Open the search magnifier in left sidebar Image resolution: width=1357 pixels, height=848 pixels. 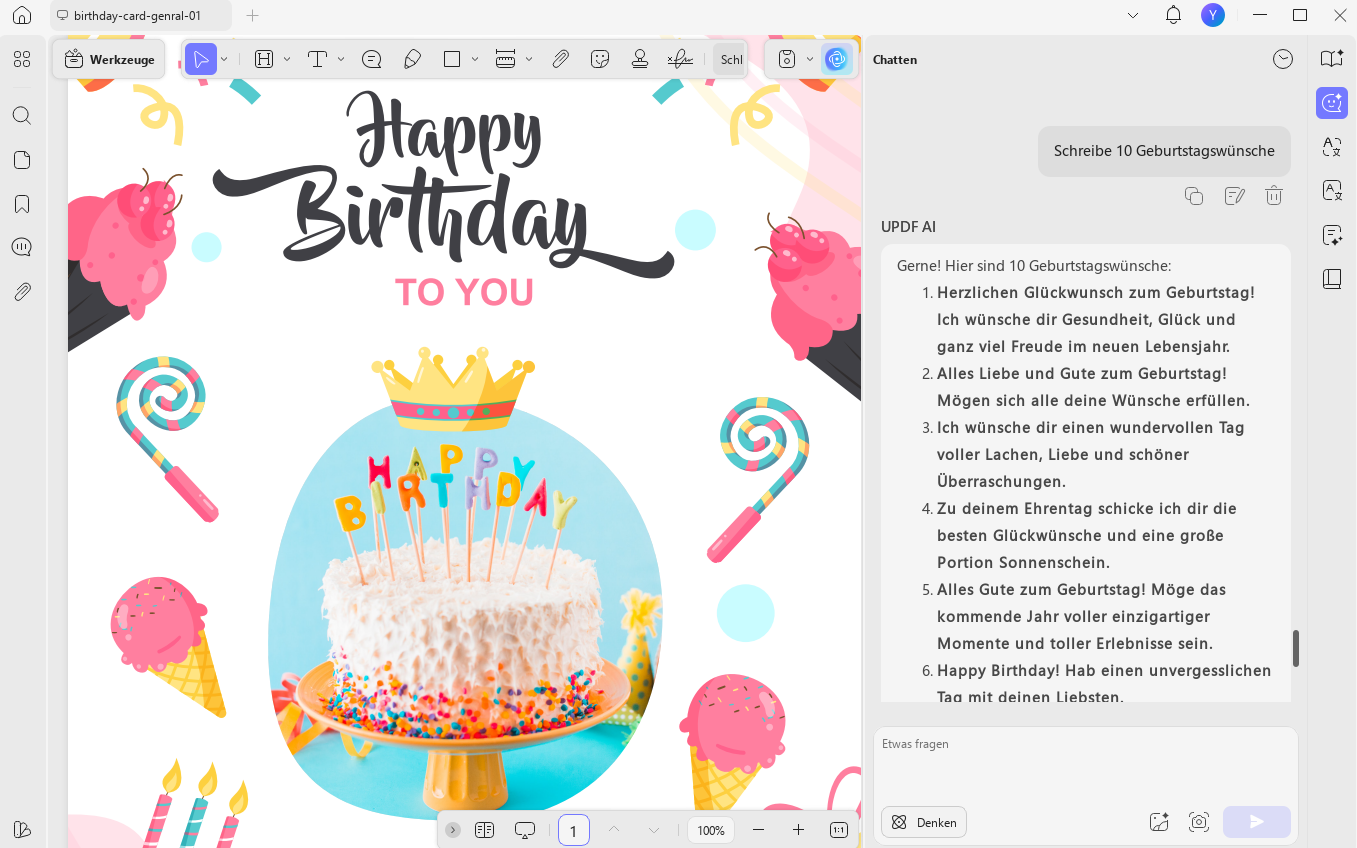click(x=22, y=115)
